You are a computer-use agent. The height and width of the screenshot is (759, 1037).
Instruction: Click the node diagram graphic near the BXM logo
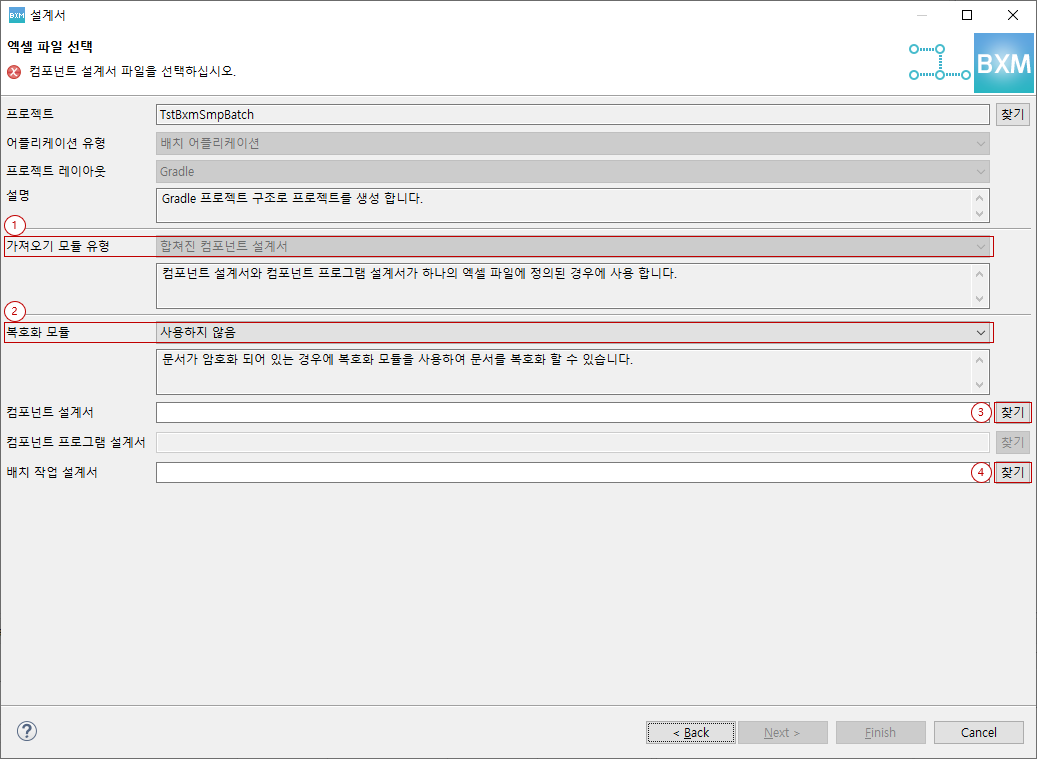(938, 61)
